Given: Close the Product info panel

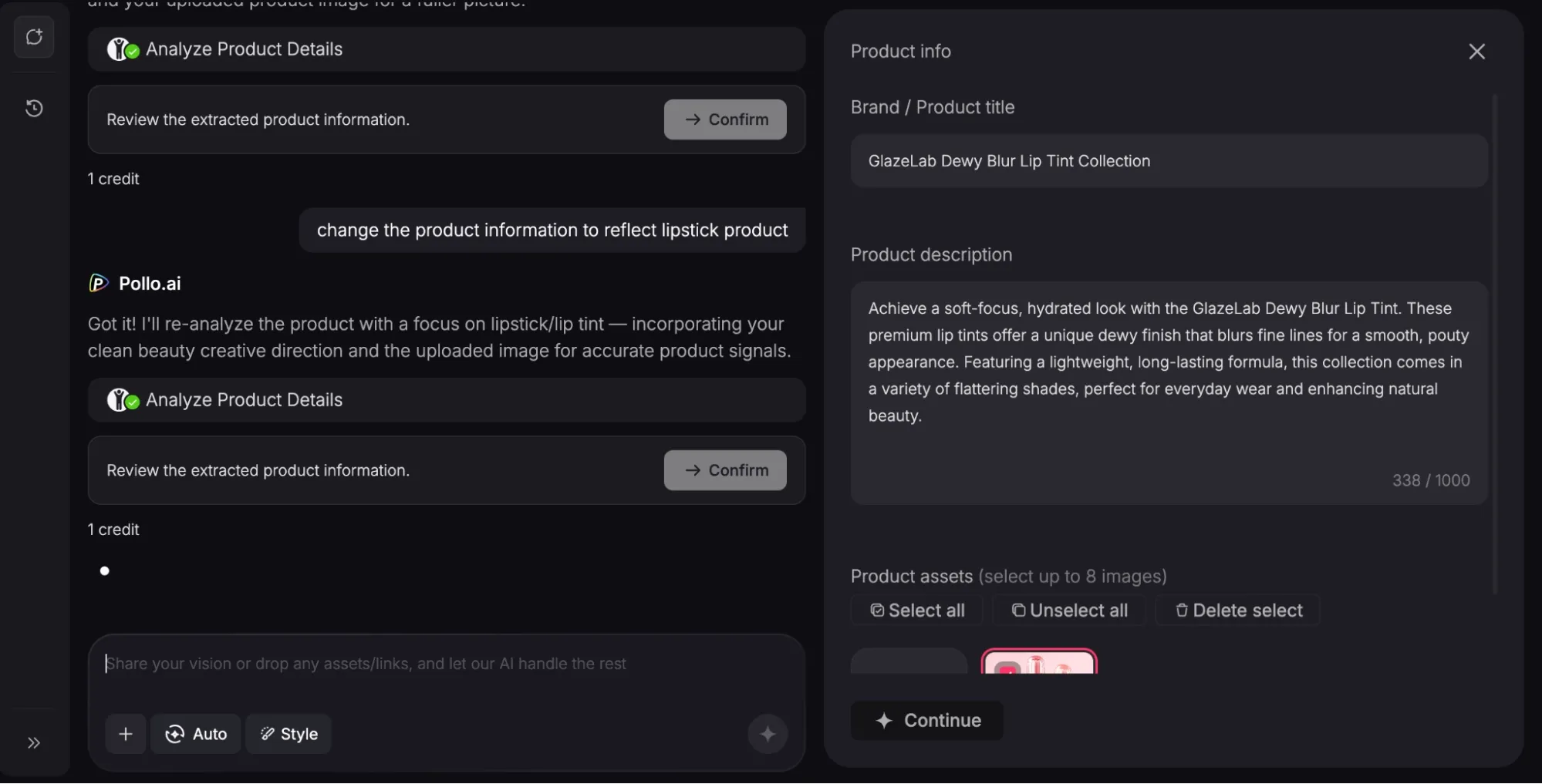Looking at the screenshot, I should [x=1476, y=52].
